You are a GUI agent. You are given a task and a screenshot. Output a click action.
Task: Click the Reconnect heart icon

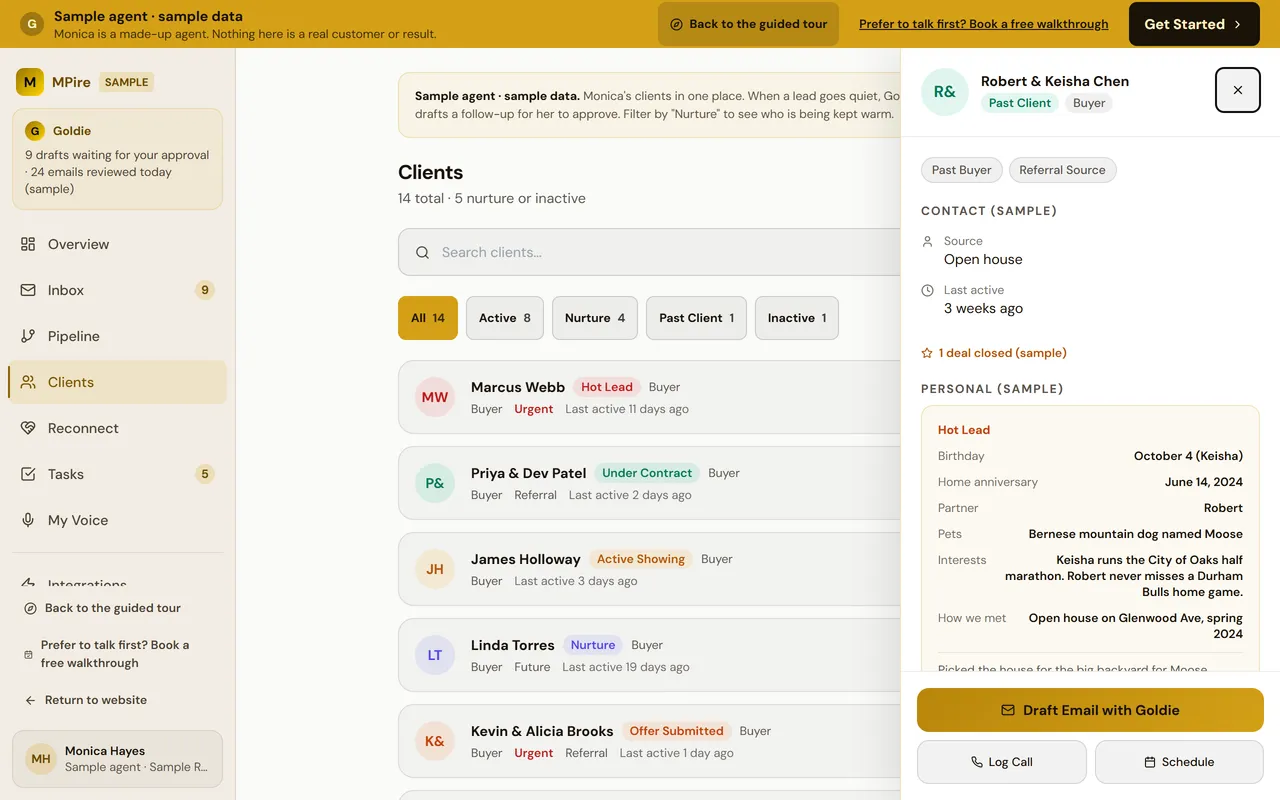[28, 428]
